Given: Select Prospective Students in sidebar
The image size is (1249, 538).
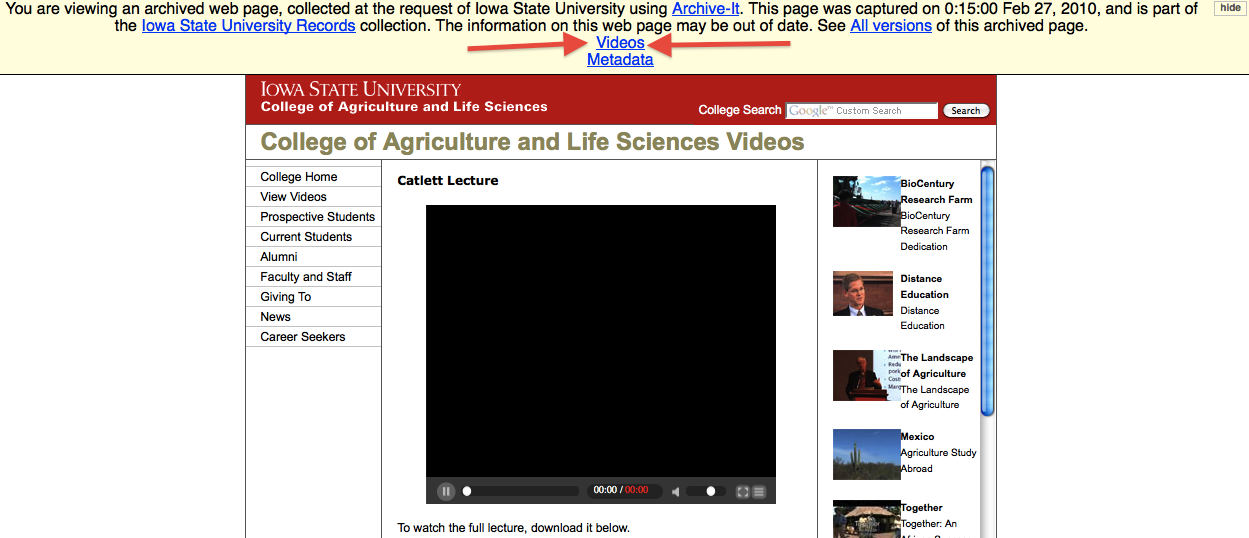Looking at the screenshot, I should (x=317, y=217).
